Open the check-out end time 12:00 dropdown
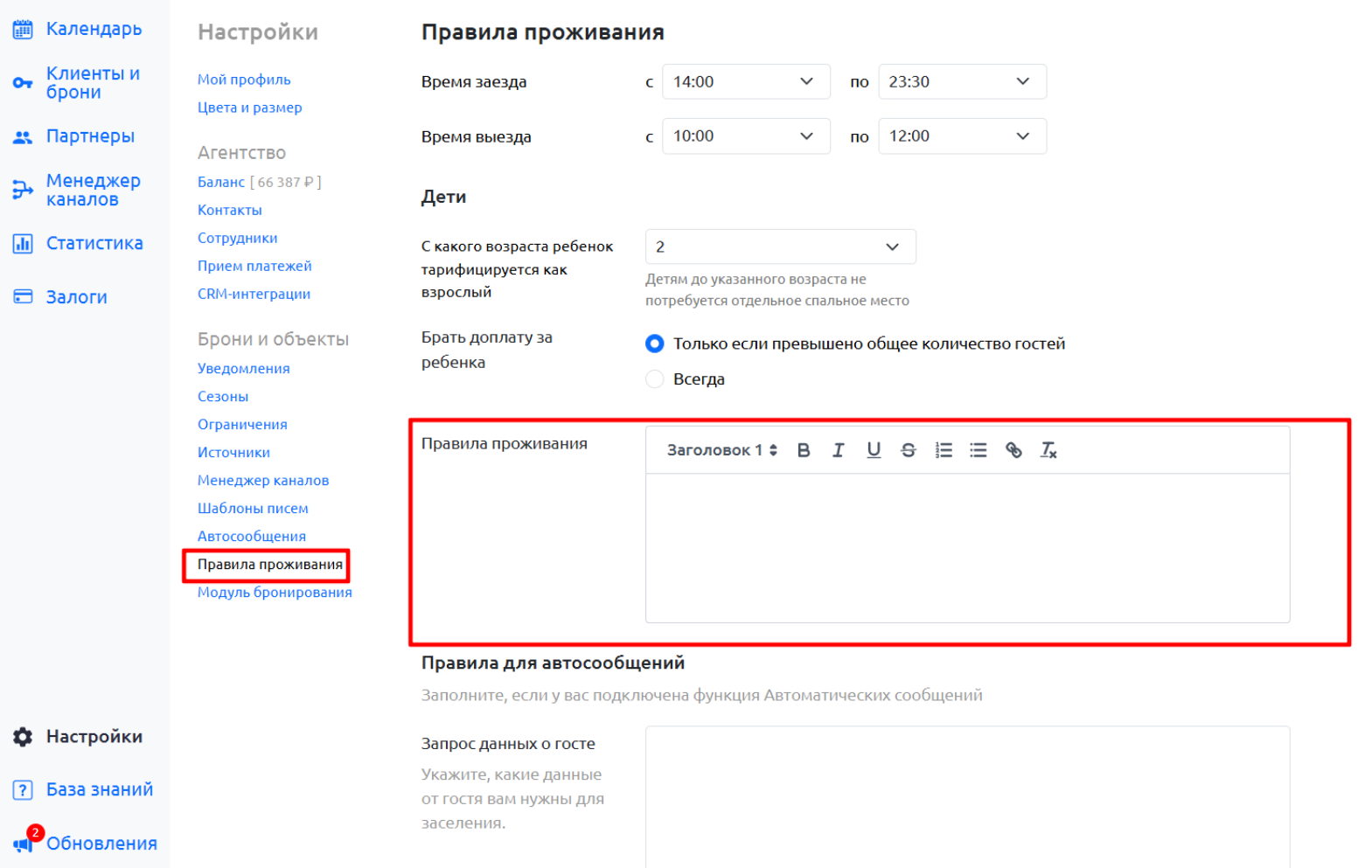1372x868 pixels. coord(962,136)
